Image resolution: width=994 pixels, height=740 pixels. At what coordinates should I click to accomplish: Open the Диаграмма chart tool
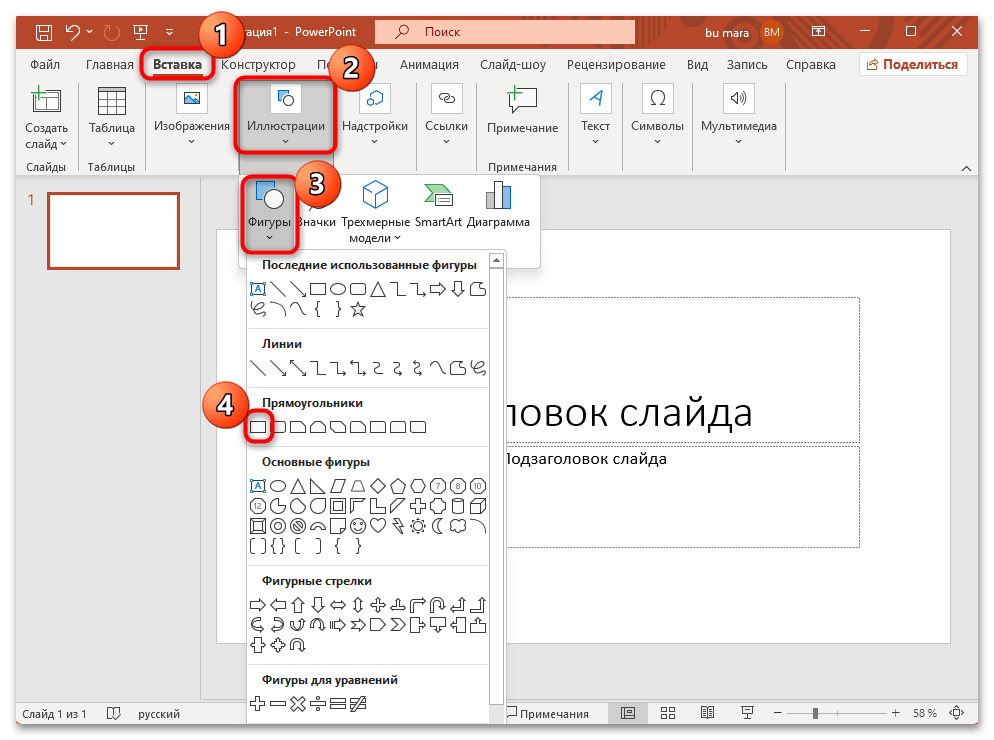(499, 210)
